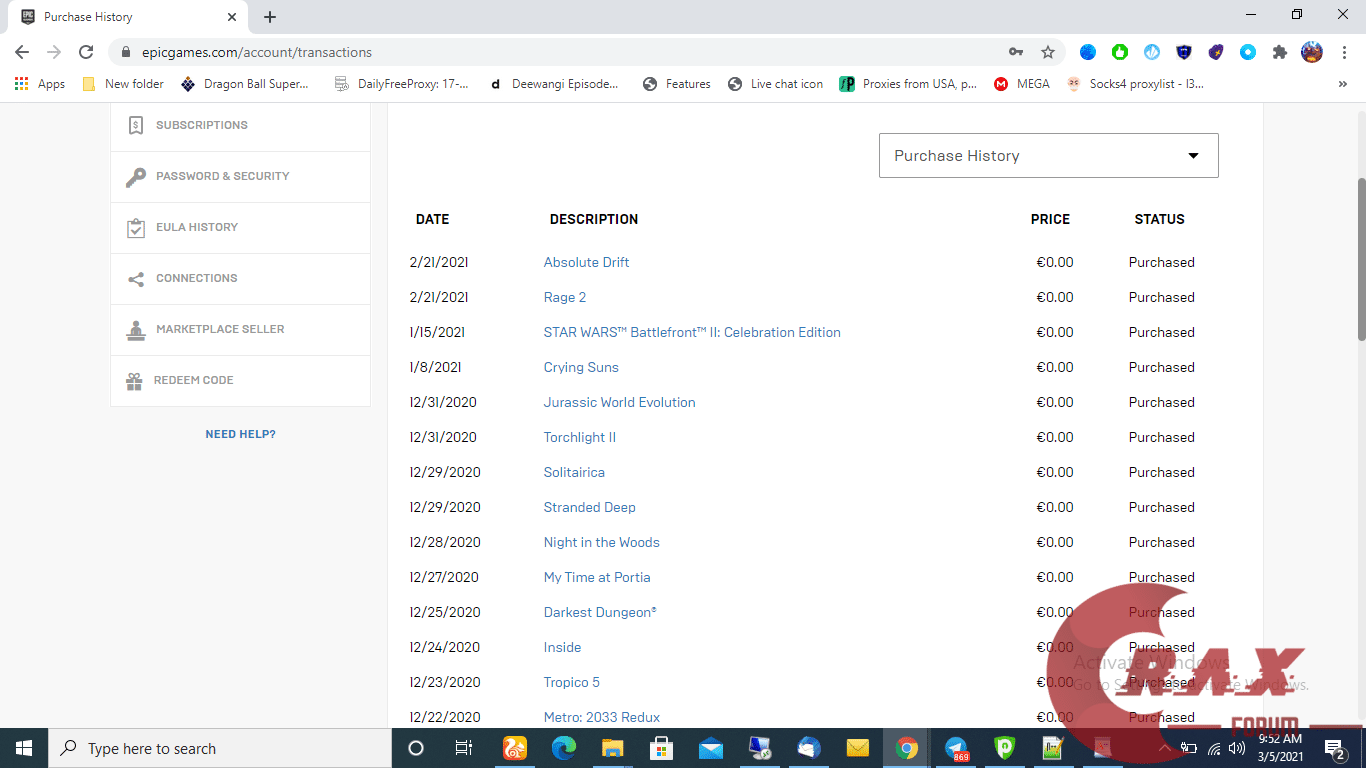This screenshot has width=1366, height=768.
Task: Open the Absolute Drift purchase link
Action: 586,262
